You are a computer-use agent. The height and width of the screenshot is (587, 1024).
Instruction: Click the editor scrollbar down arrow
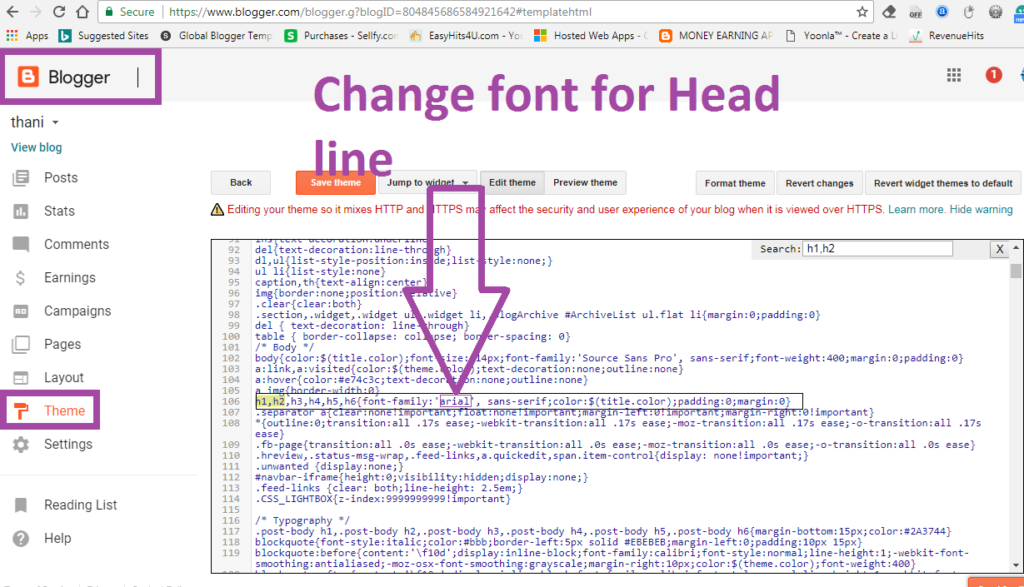point(1016,565)
